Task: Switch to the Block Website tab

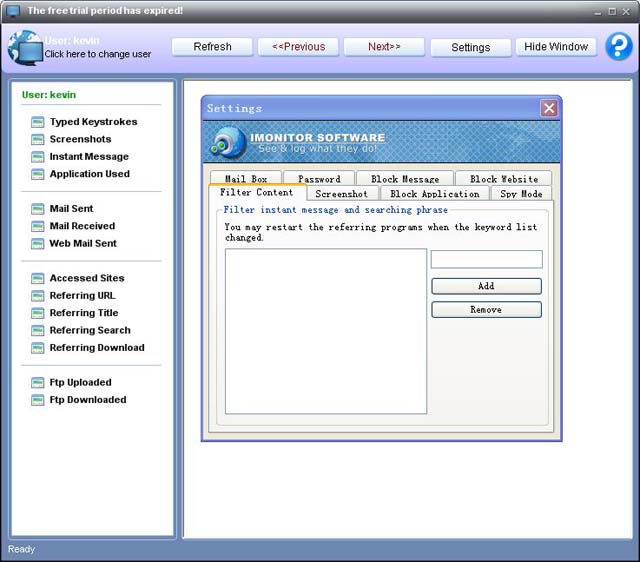Action: point(504,179)
